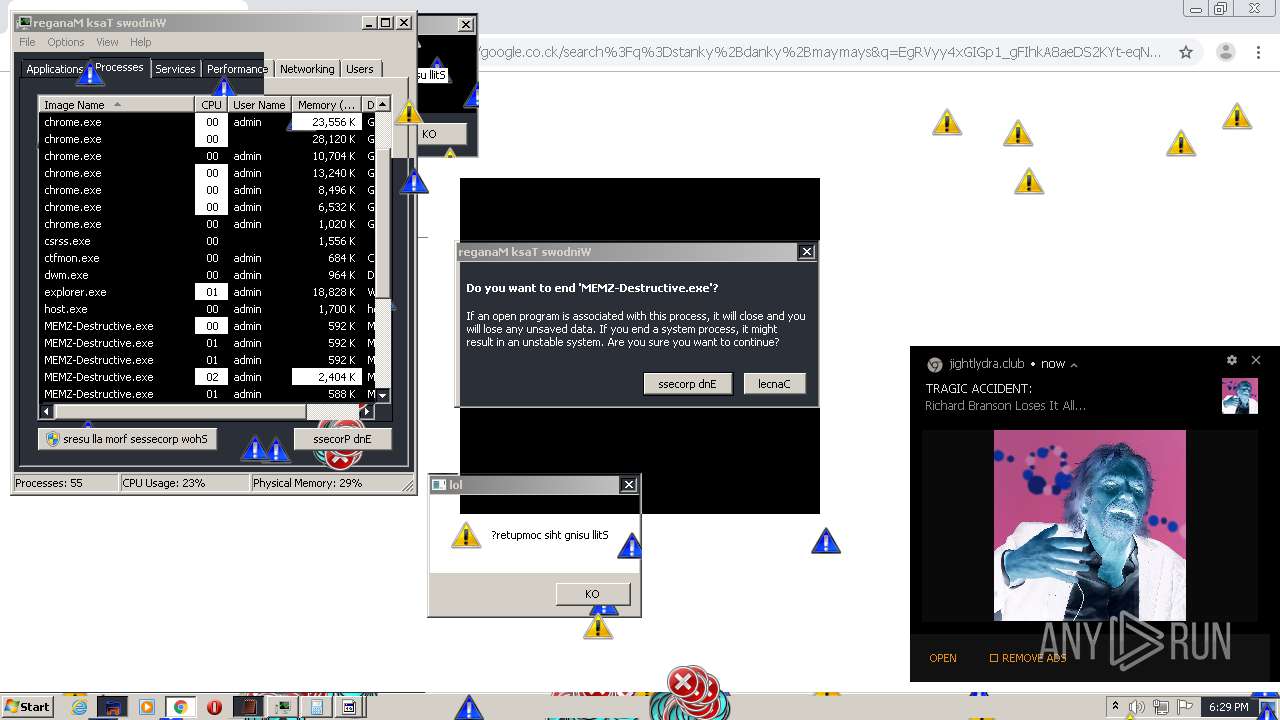Open the Action Center flag icon

coord(1185,707)
